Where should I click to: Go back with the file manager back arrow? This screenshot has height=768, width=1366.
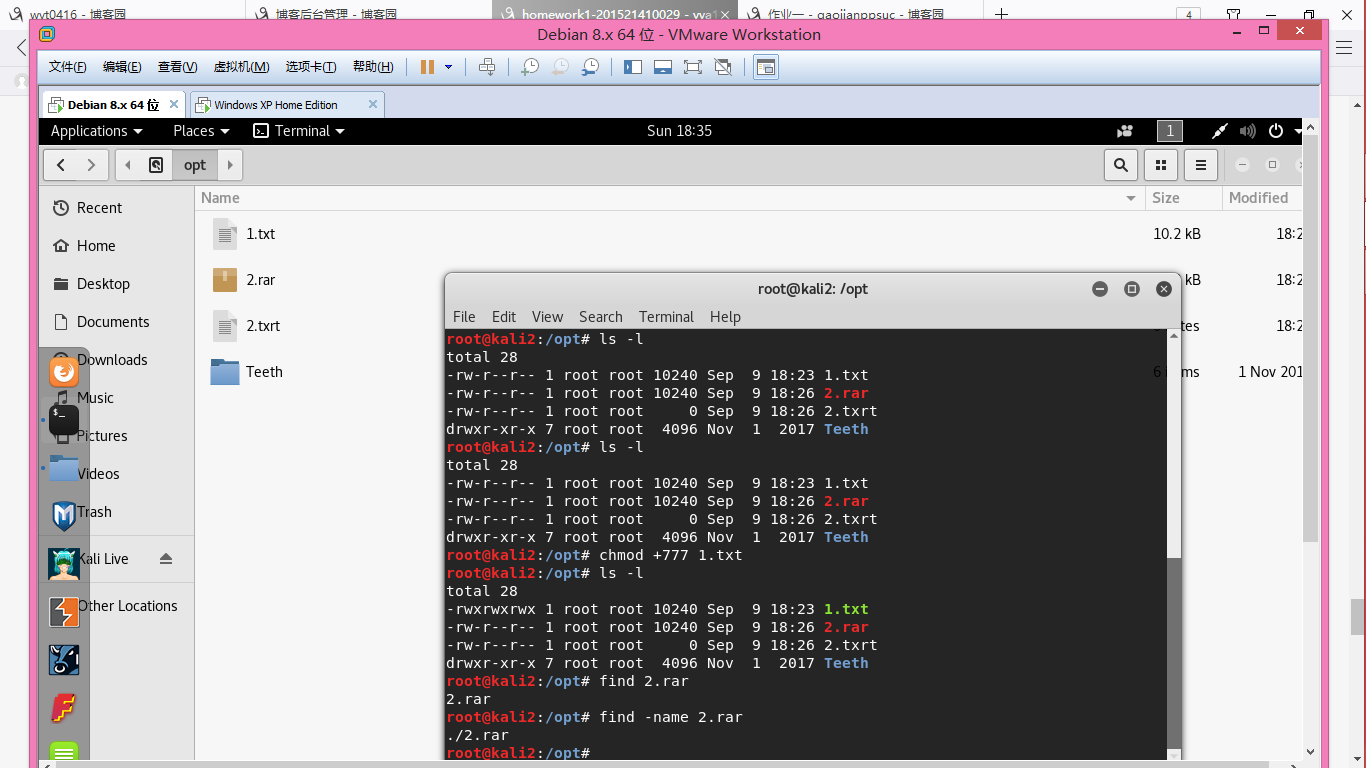(x=61, y=165)
